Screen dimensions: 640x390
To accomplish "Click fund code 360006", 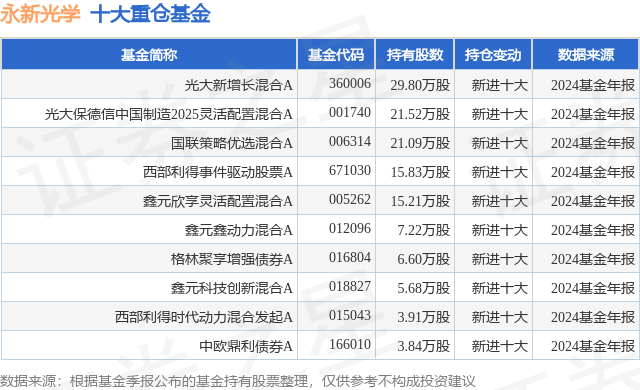I will (350, 83).
